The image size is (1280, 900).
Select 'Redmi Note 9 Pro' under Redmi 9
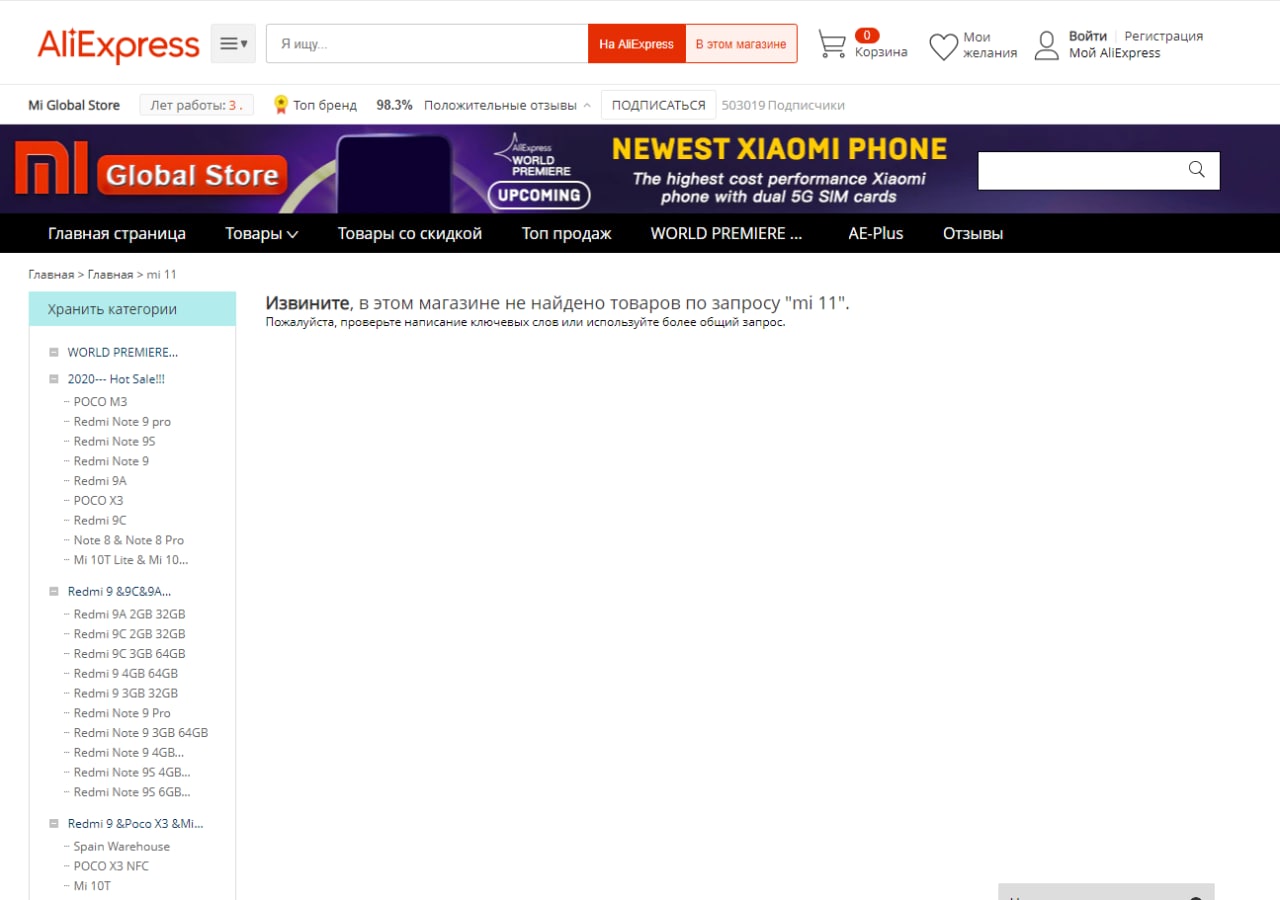tap(122, 713)
